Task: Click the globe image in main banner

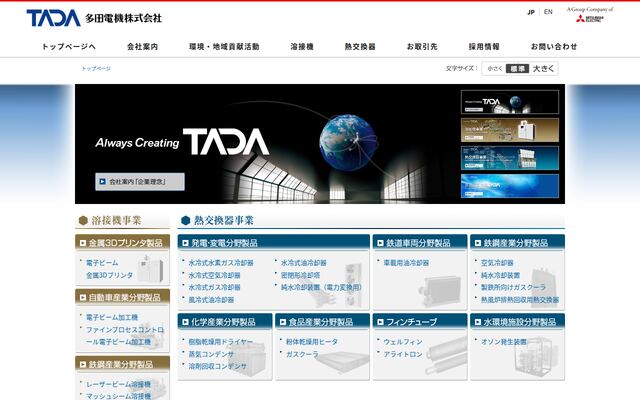Action: point(348,141)
